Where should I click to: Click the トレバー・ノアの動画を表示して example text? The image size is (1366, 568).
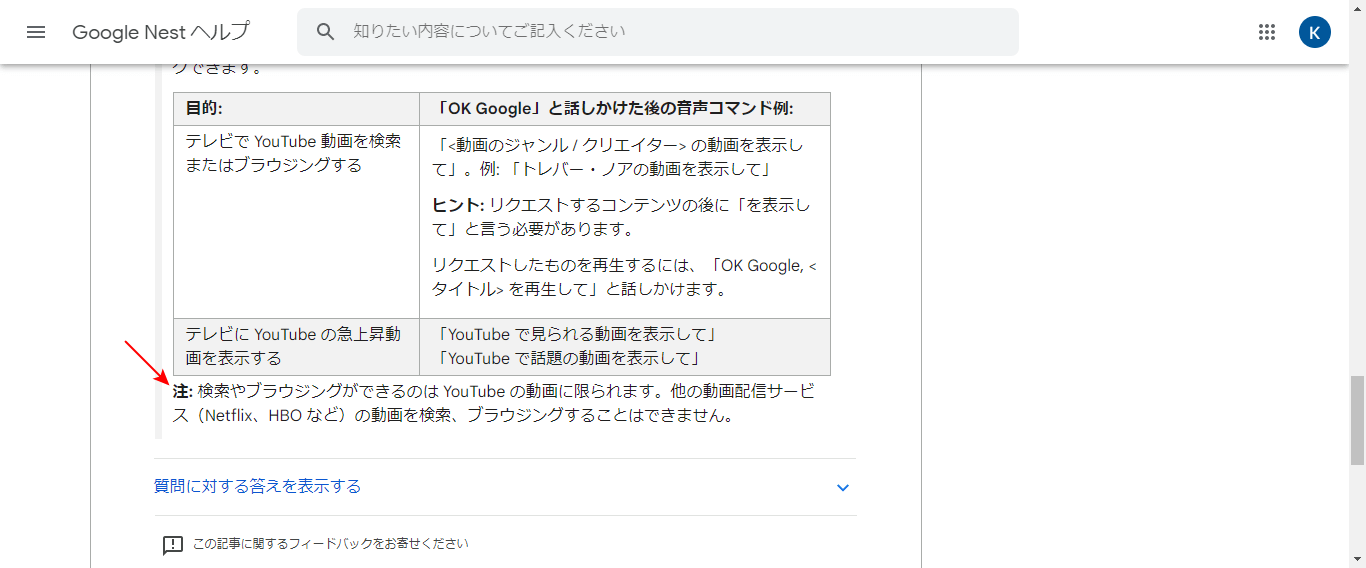pyautogui.click(x=641, y=169)
